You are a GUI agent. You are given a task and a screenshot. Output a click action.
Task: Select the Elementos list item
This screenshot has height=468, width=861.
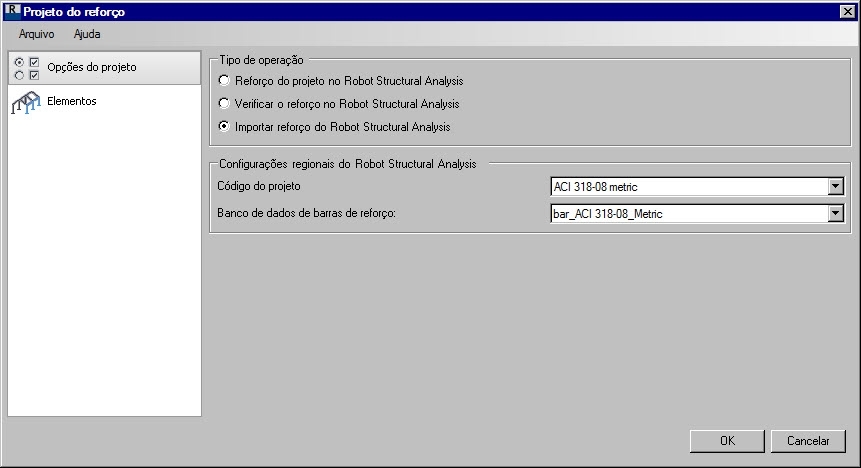[104, 102]
